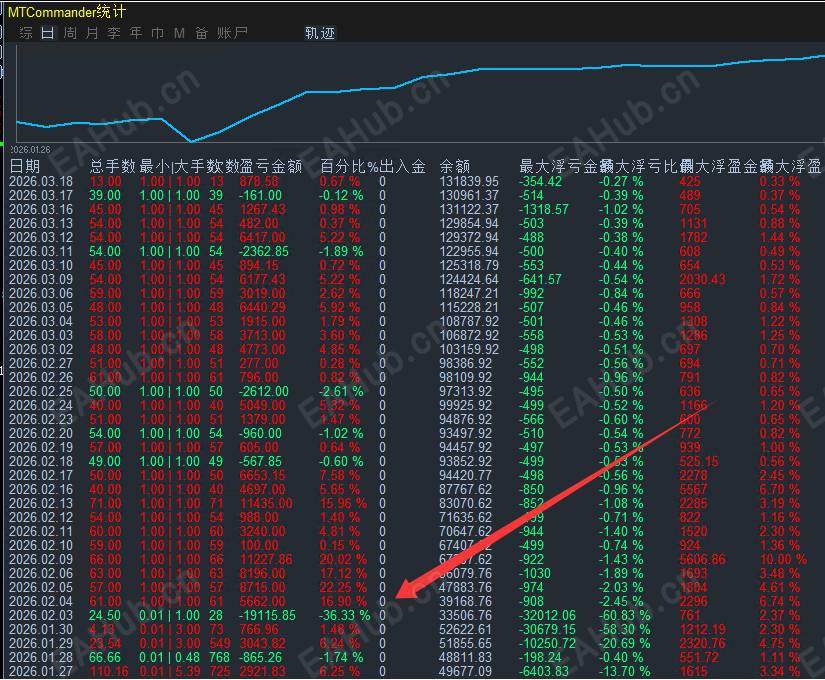Switch to the 账户 account tab

(x=232, y=33)
